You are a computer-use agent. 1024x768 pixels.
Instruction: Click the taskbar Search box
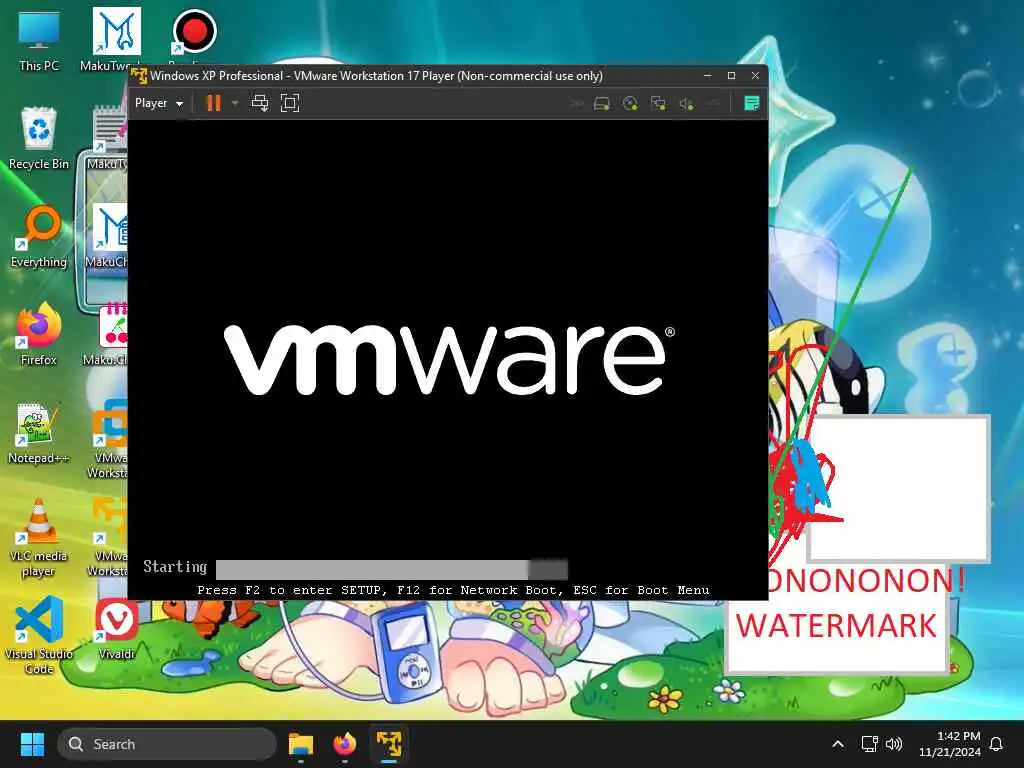pos(167,744)
